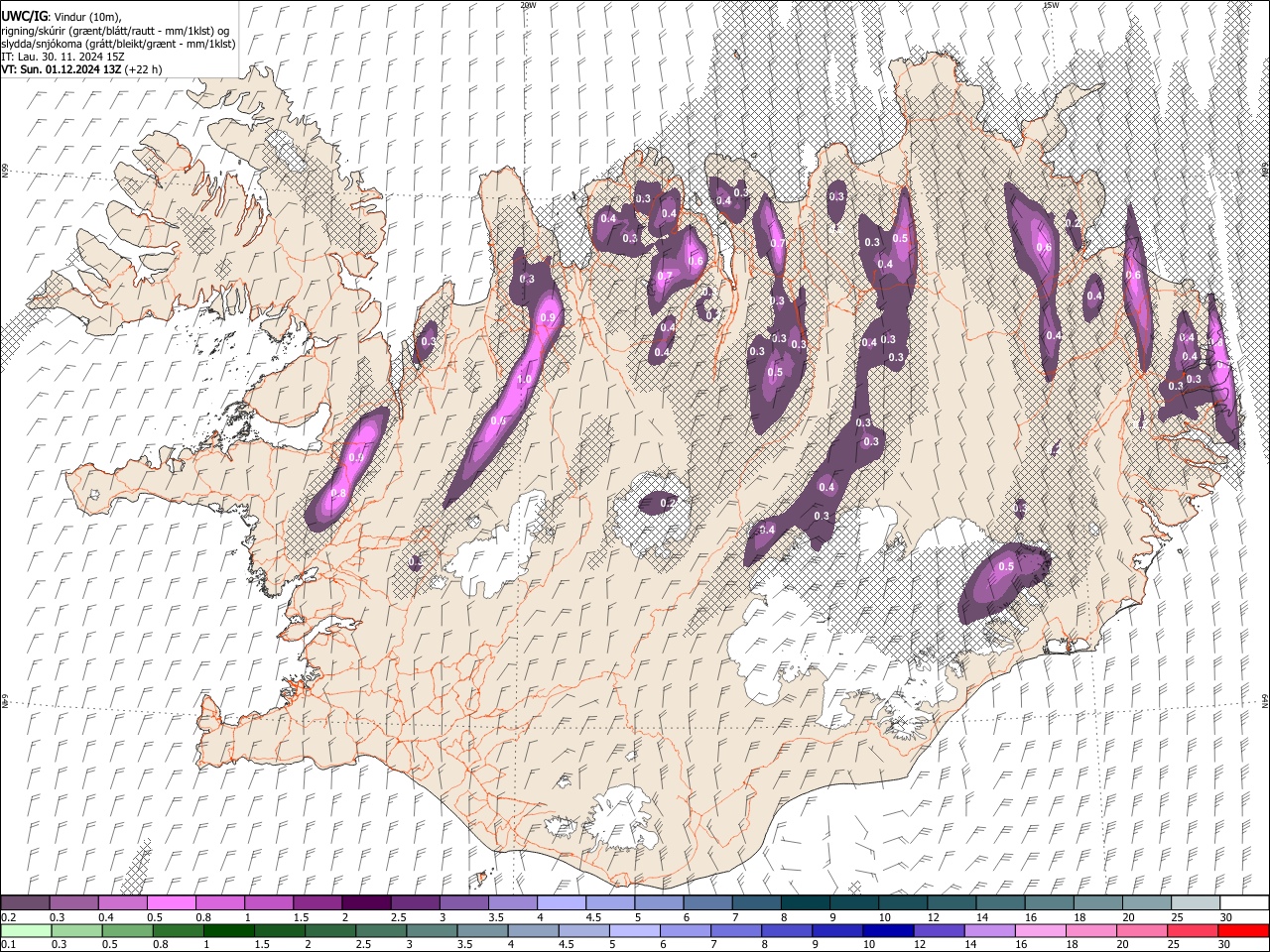Click the '15W' longitude label on the map's top edge
Screen dimensions: 1270x952
click(1051, 5)
